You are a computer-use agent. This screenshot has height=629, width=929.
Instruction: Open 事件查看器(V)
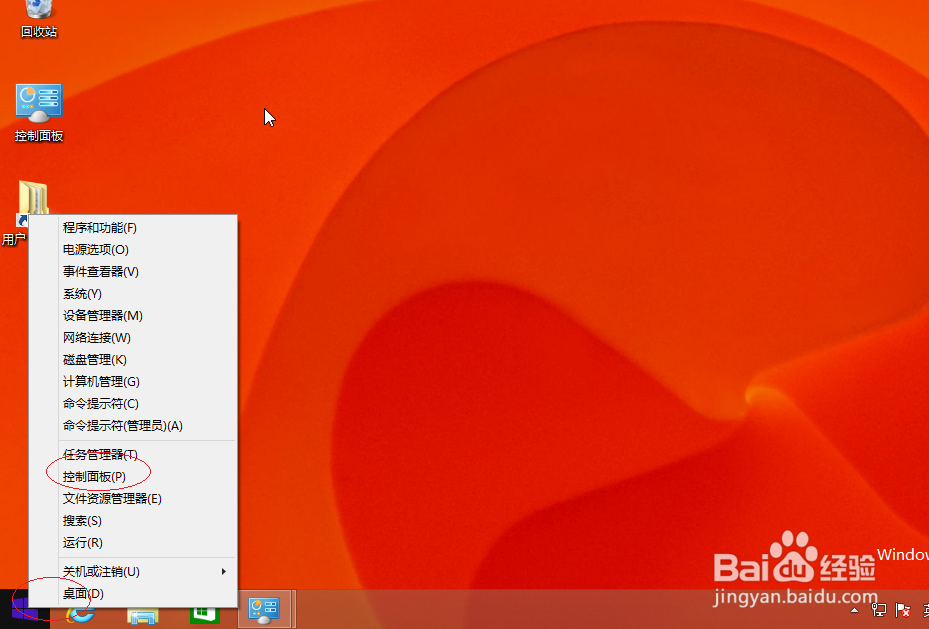133,272
